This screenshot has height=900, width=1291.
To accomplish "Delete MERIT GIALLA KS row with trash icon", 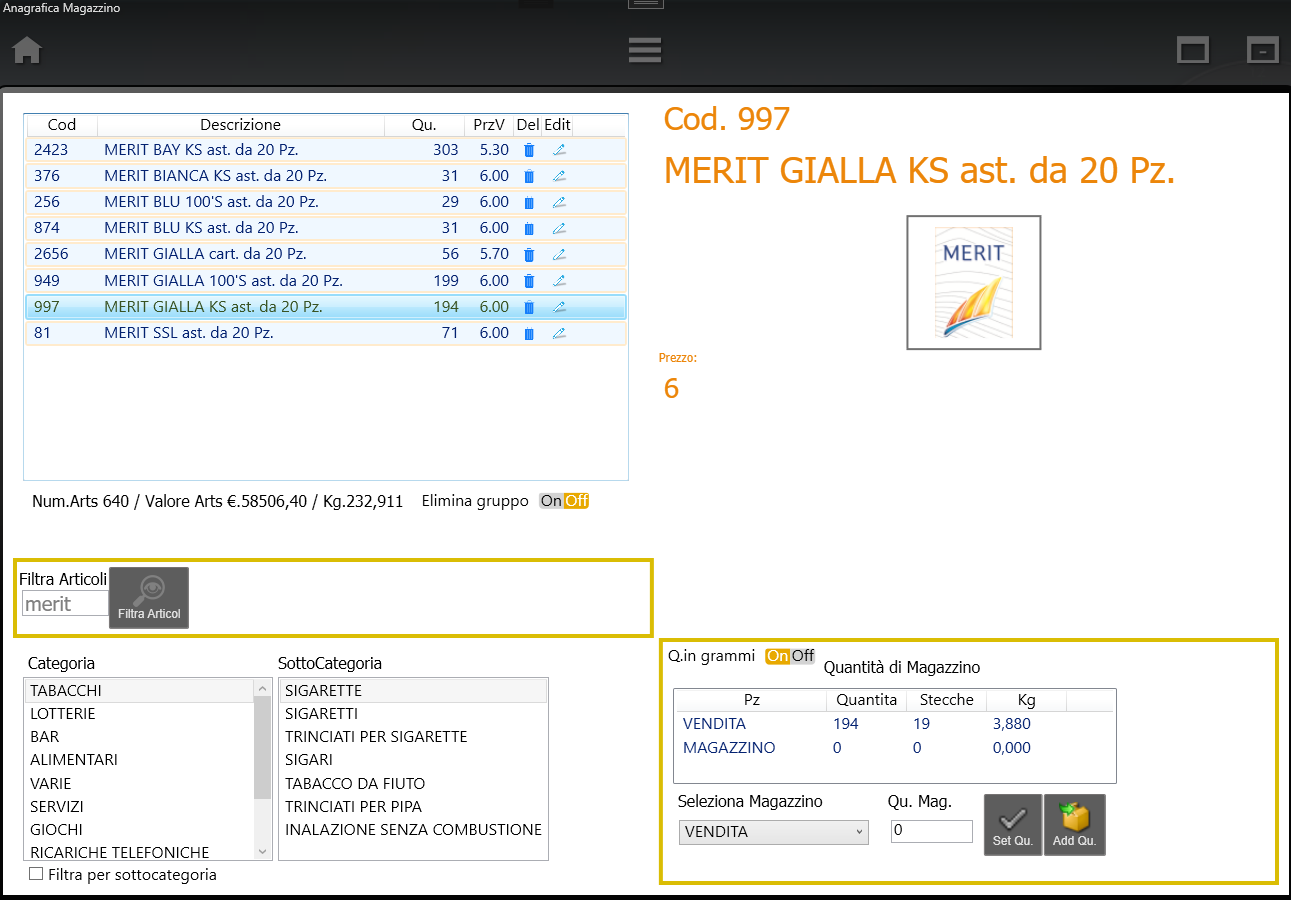I will pyautogui.click(x=529, y=307).
